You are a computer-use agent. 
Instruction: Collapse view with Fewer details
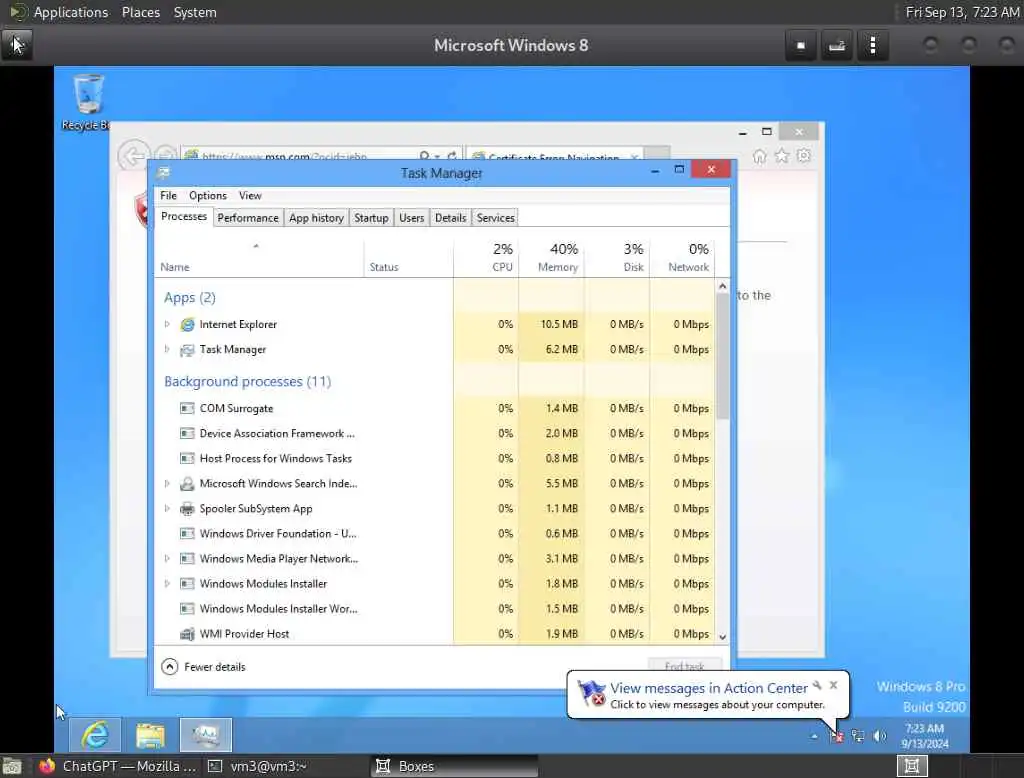[x=204, y=667]
